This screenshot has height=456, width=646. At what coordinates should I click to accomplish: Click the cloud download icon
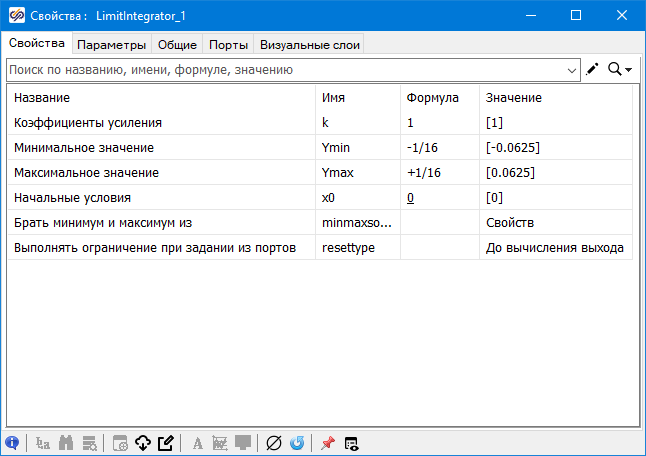[142, 443]
